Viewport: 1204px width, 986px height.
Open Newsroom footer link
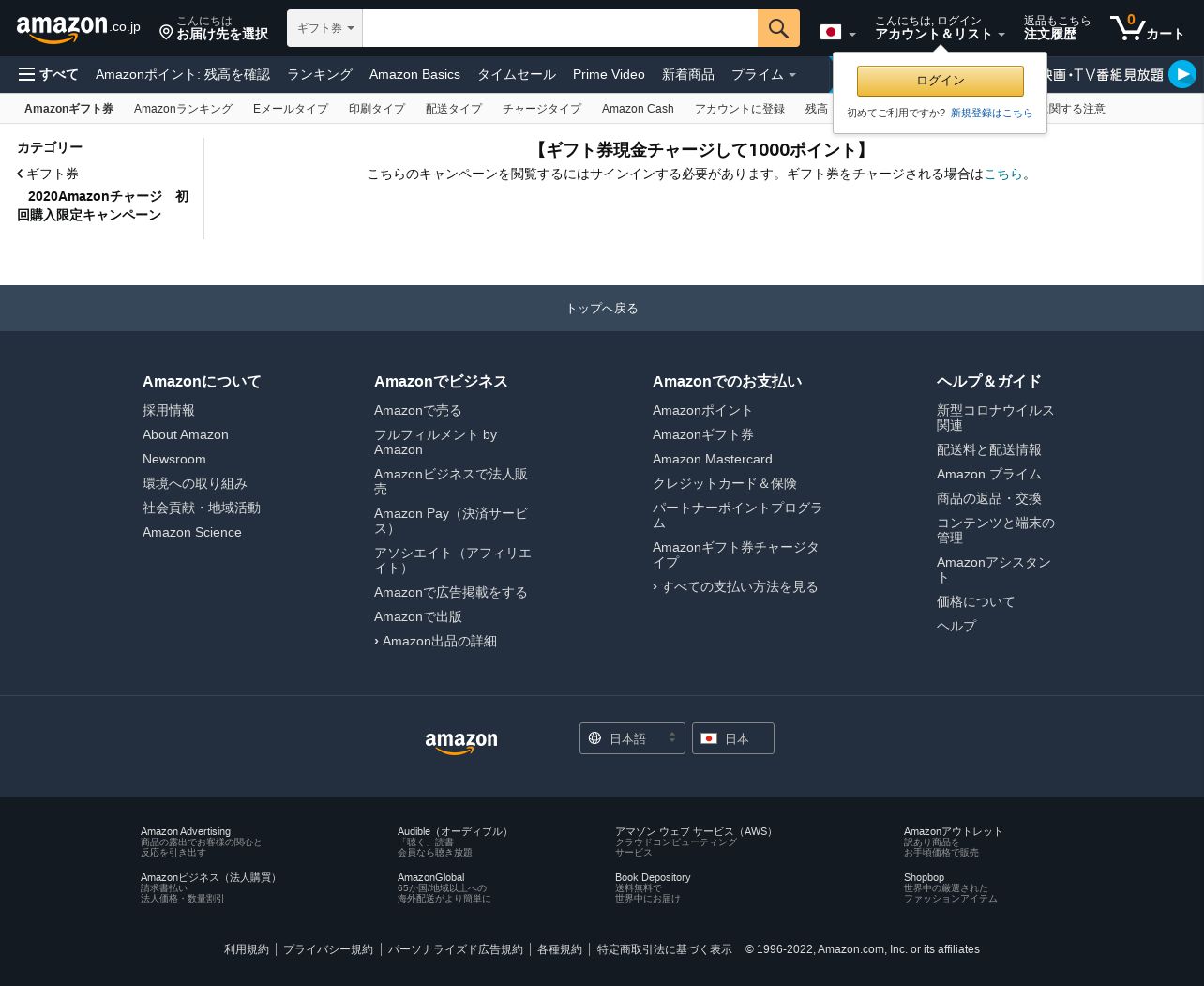point(174,459)
